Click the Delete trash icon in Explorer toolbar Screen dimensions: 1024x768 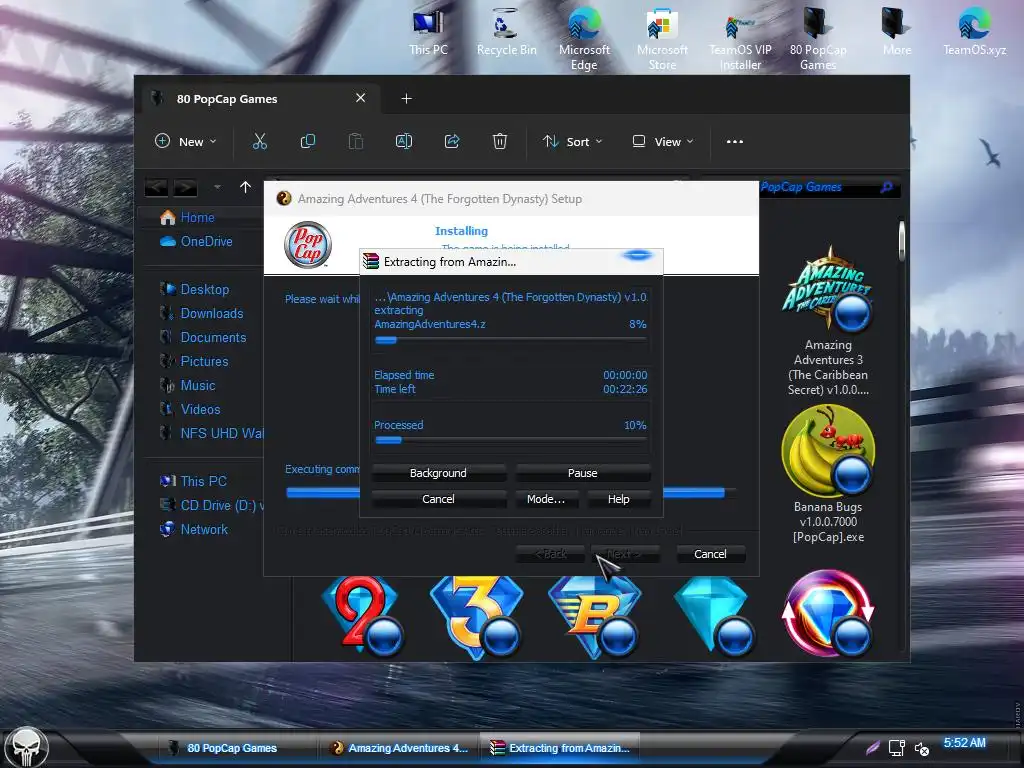[x=500, y=141]
